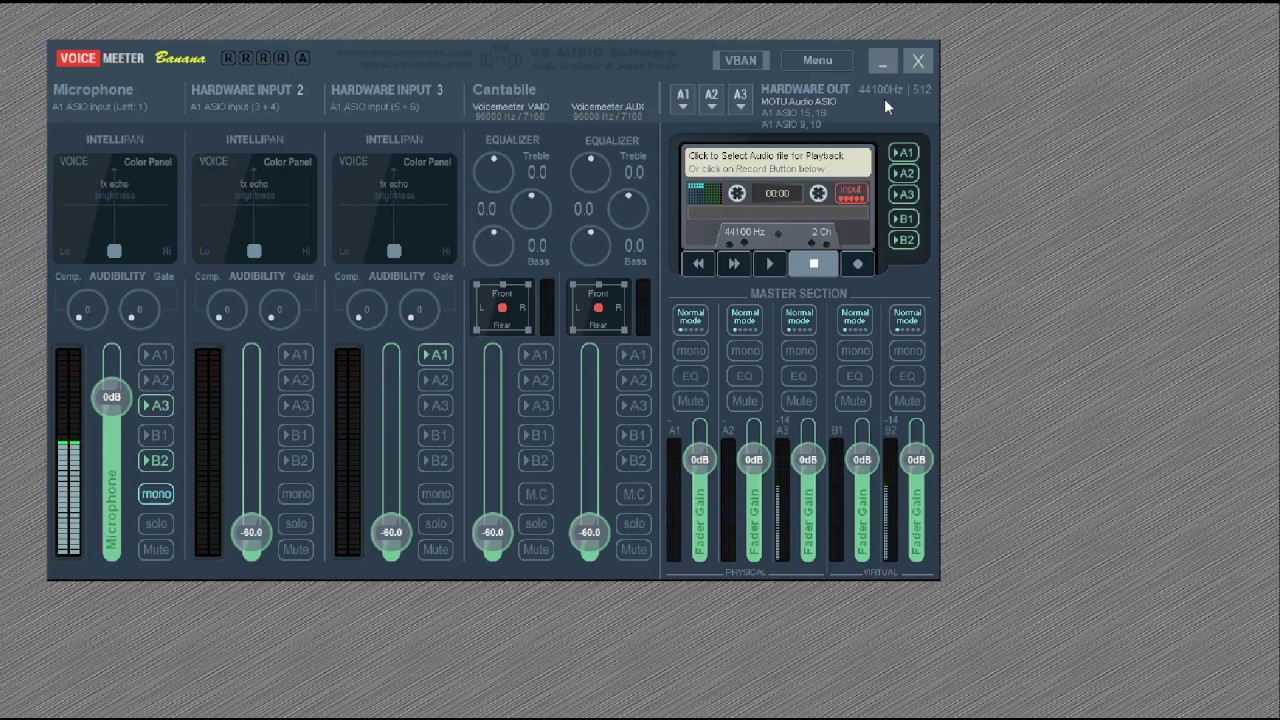Click the Bass knob of Voicemeeter AUX equalizer
1280x720 pixels.
(590, 245)
